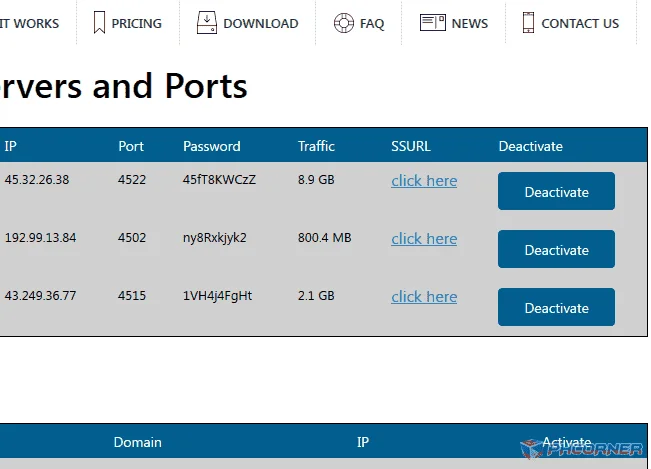Click the phone icon by Contact Us
The height and width of the screenshot is (469, 651).
click(528, 22)
